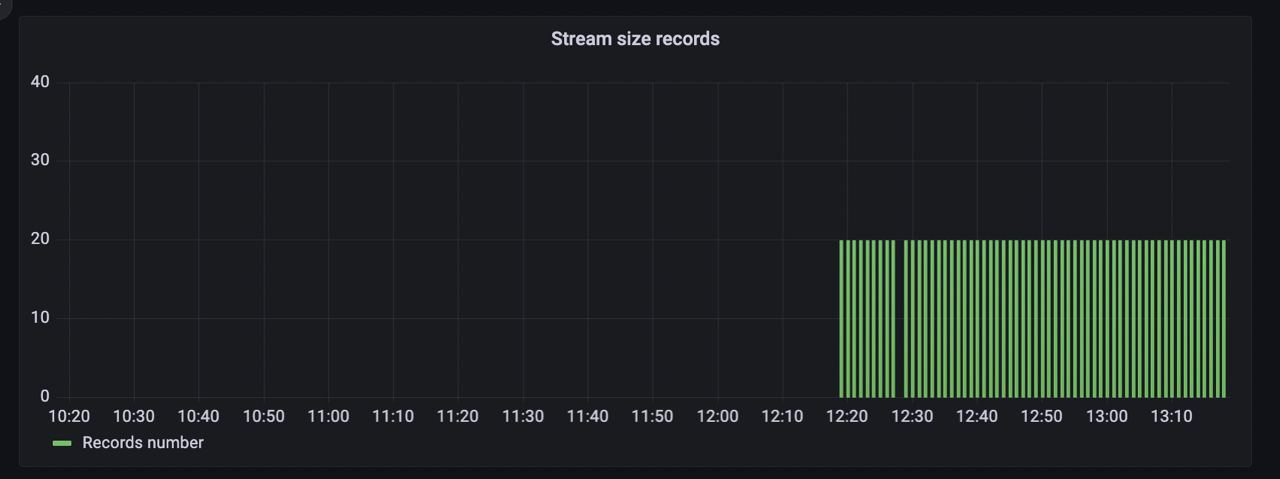Click the 13:00 time axis label
This screenshot has height=479, width=1280.
(1106, 417)
